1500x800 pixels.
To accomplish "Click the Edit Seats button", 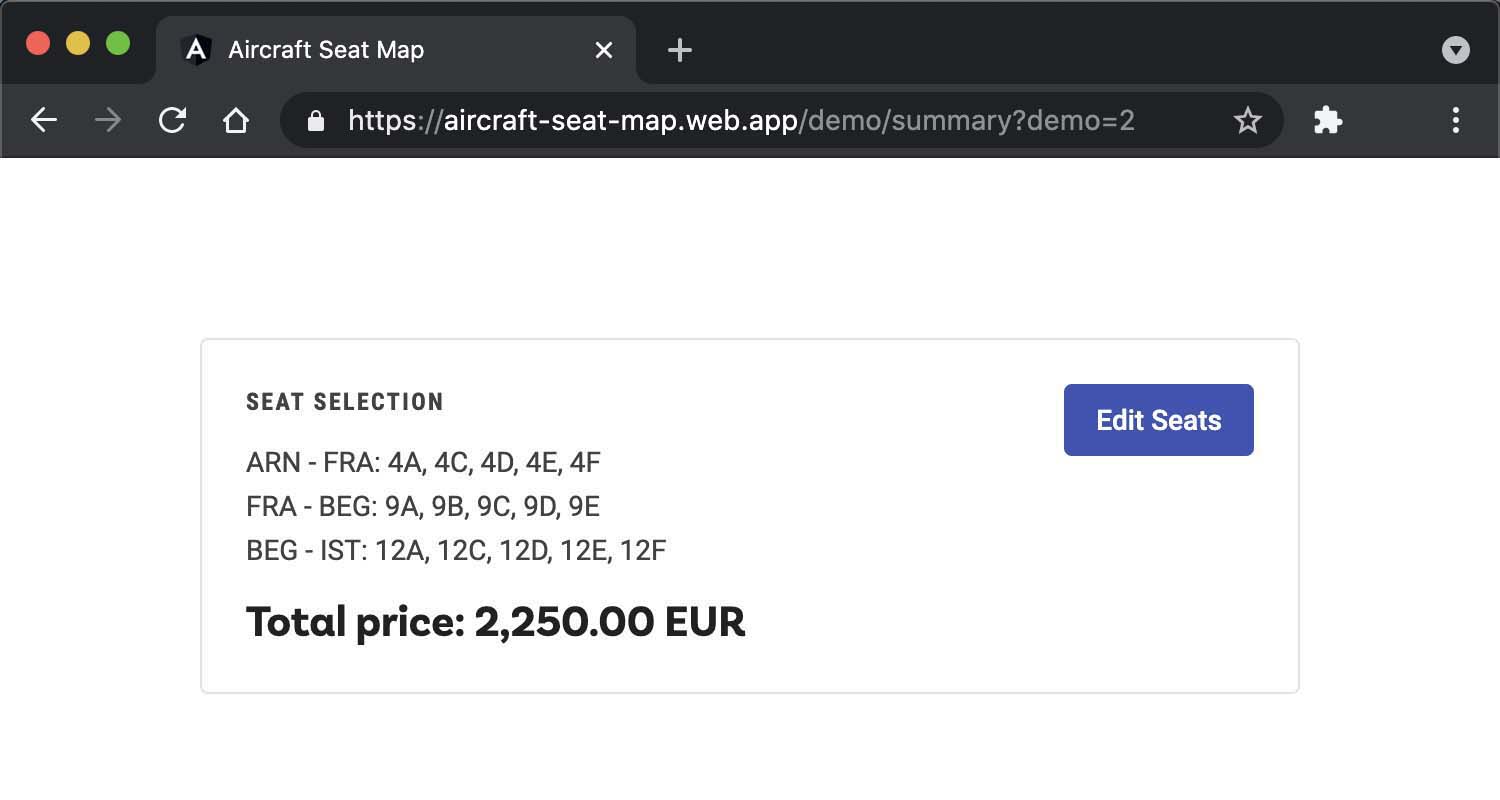I will 1158,420.
